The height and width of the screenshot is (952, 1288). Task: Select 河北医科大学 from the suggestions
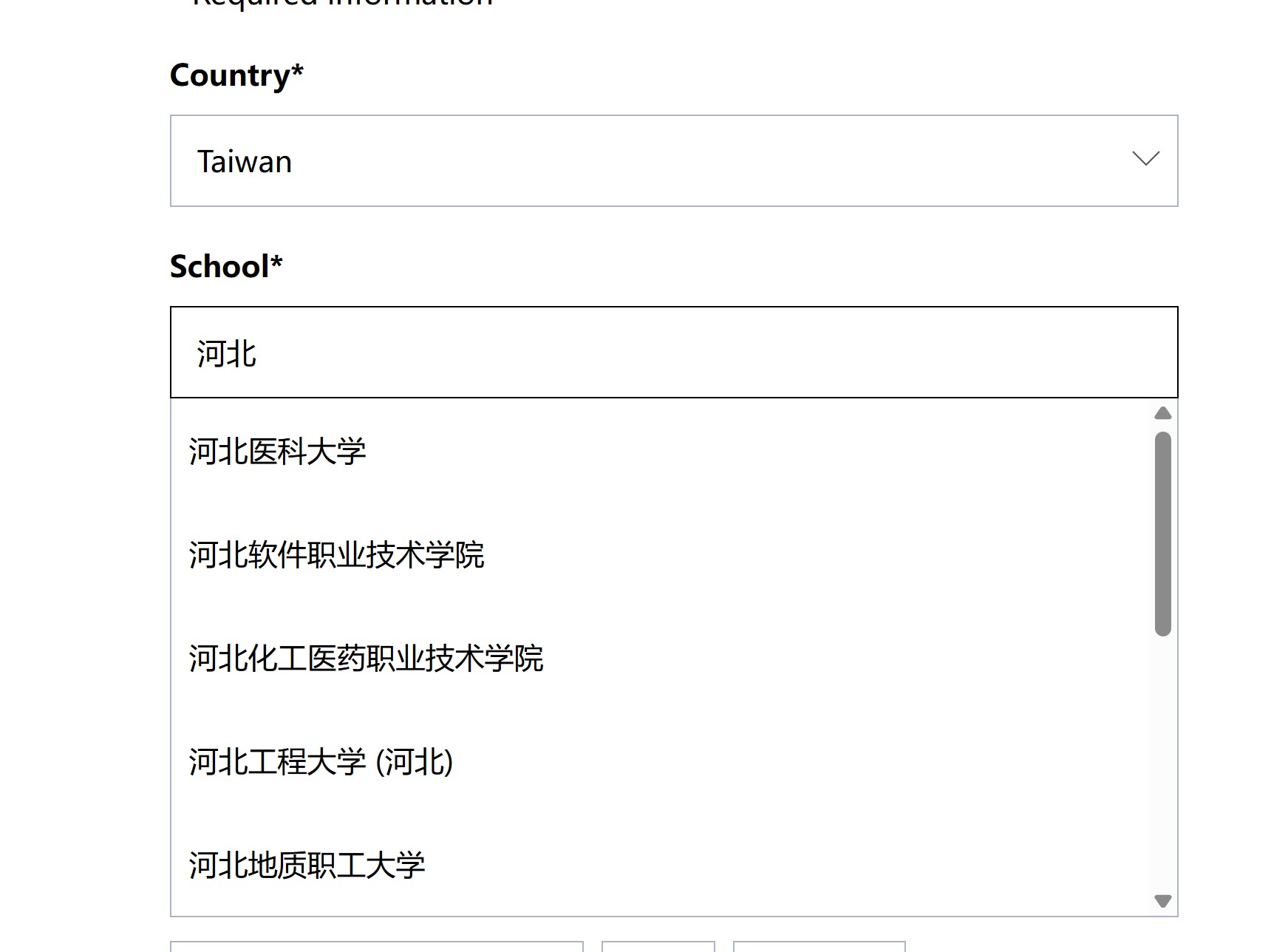(x=278, y=452)
